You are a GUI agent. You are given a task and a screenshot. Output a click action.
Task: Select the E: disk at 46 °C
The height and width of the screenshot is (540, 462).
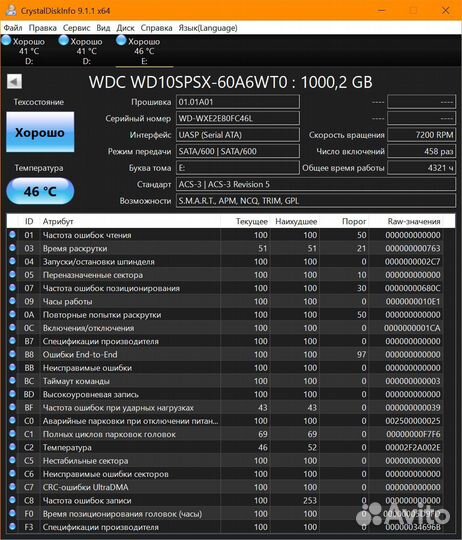point(144,51)
